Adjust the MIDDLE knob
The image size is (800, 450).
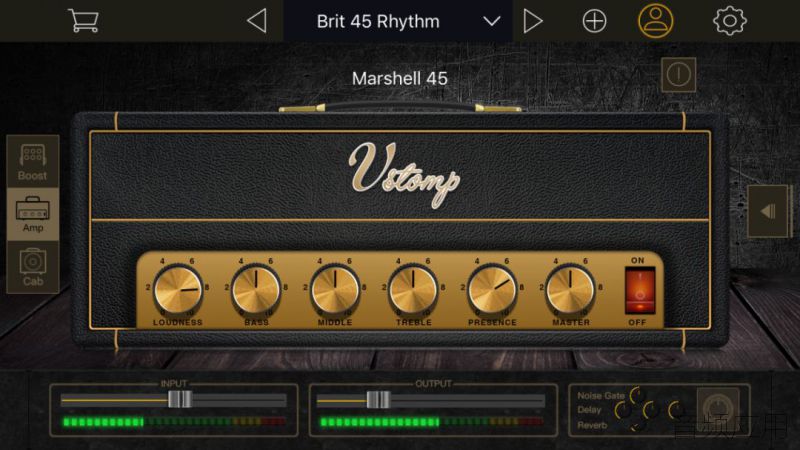[335, 290]
